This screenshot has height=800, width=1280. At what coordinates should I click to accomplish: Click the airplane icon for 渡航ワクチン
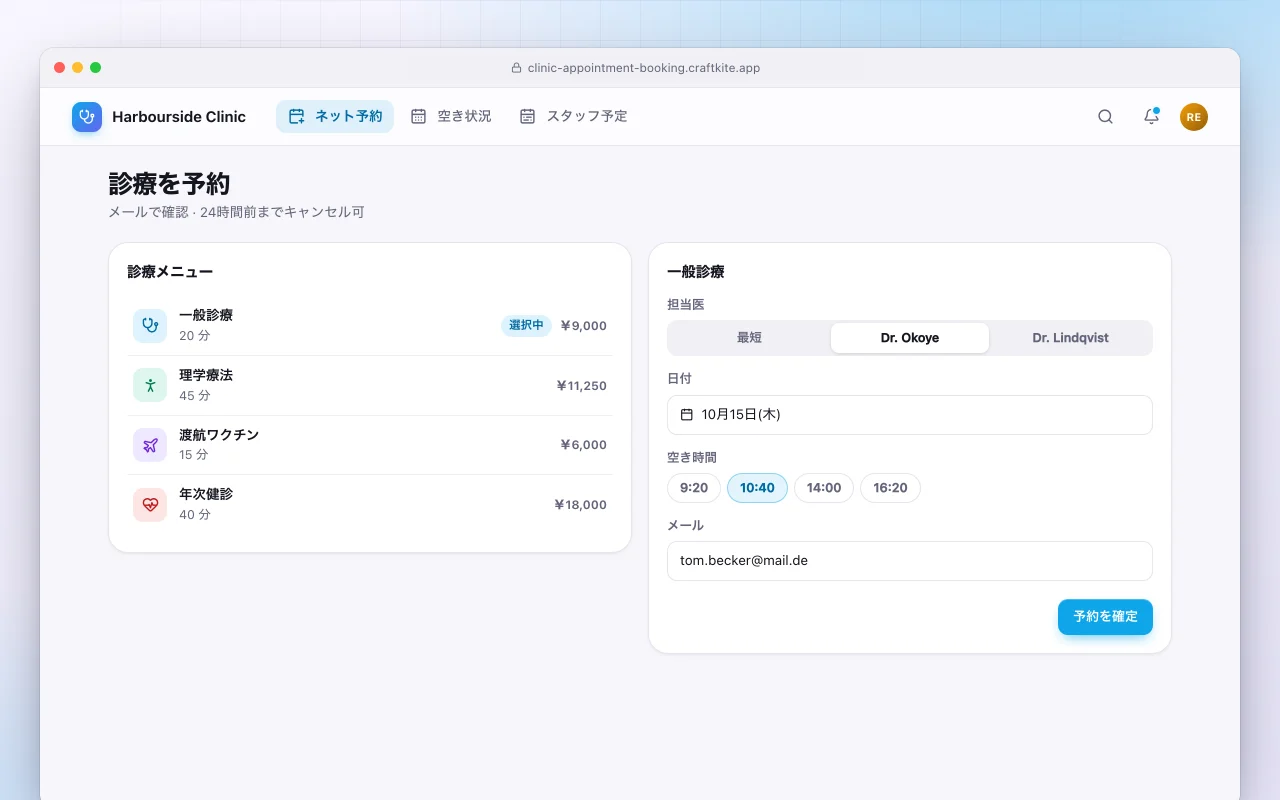150,445
